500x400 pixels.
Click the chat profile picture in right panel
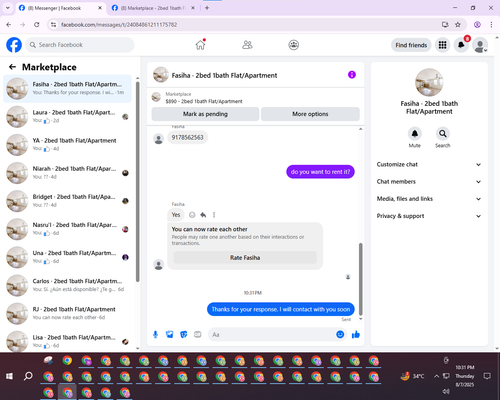coord(429,82)
